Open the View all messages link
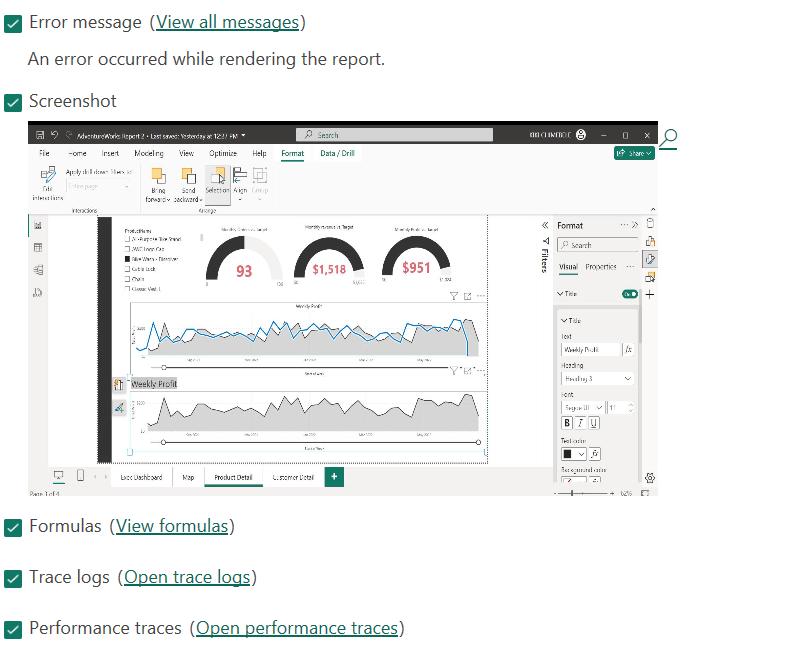Viewport: 804px width, 648px height. coord(227,23)
